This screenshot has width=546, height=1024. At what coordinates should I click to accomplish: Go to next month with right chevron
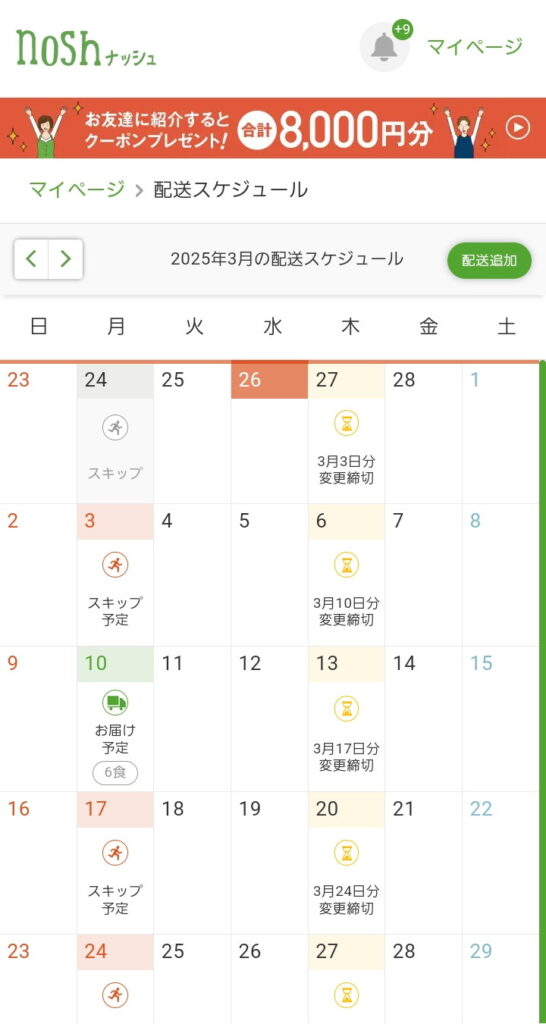tap(66, 259)
